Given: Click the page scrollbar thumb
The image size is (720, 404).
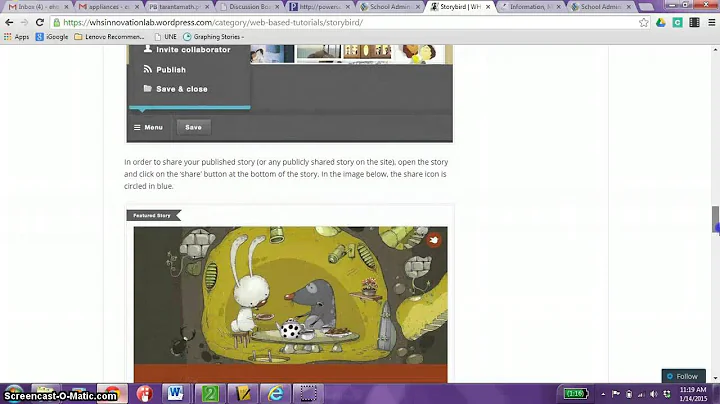Looking at the screenshot, I should [715, 219].
